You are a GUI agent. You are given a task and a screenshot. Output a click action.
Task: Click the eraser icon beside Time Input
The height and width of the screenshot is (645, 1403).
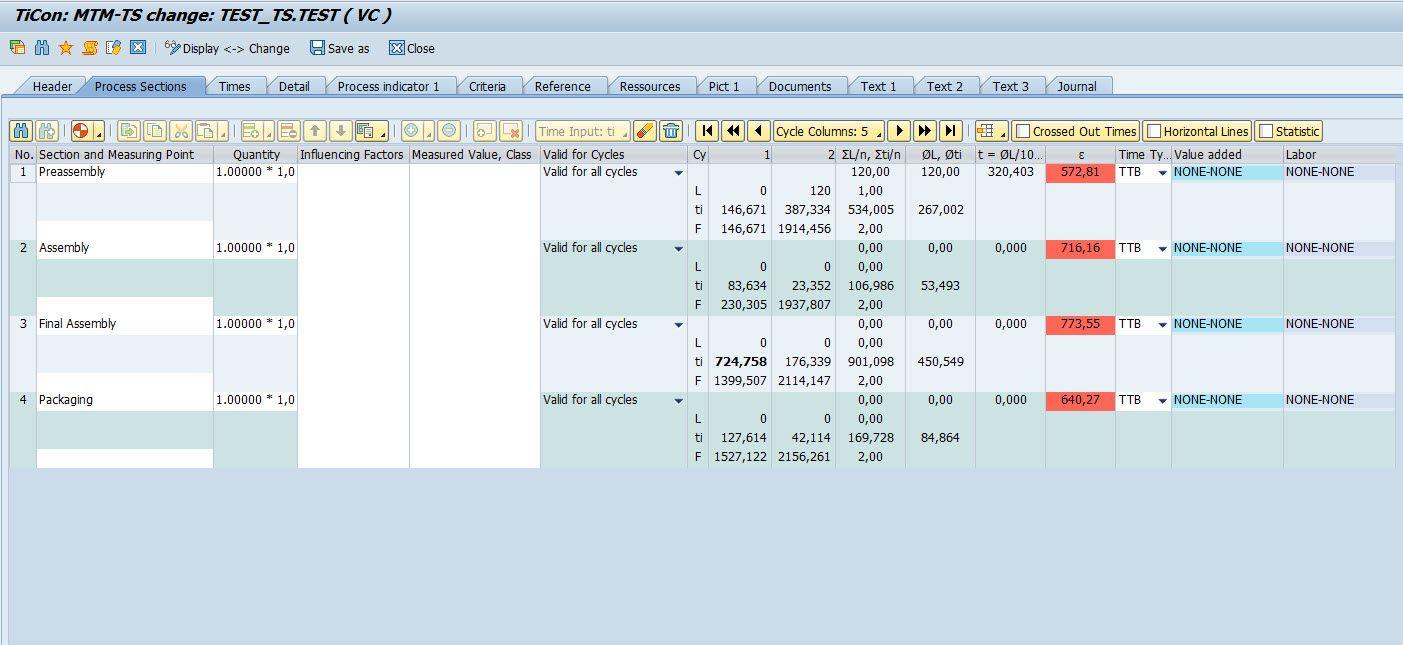point(645,131)
